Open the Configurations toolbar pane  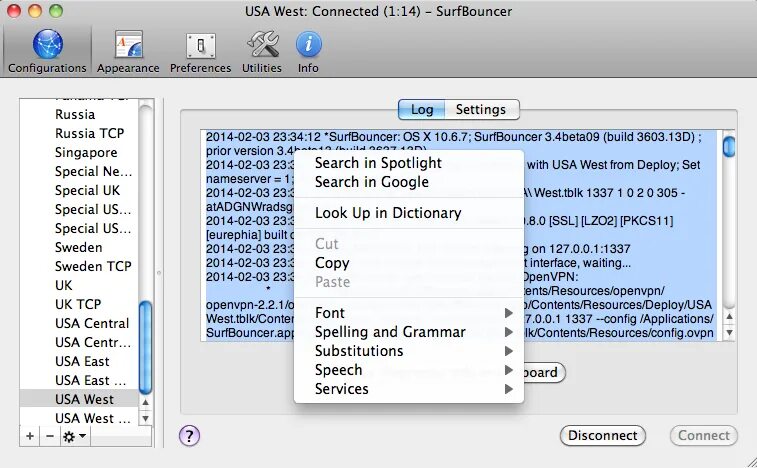click(47, 51)
